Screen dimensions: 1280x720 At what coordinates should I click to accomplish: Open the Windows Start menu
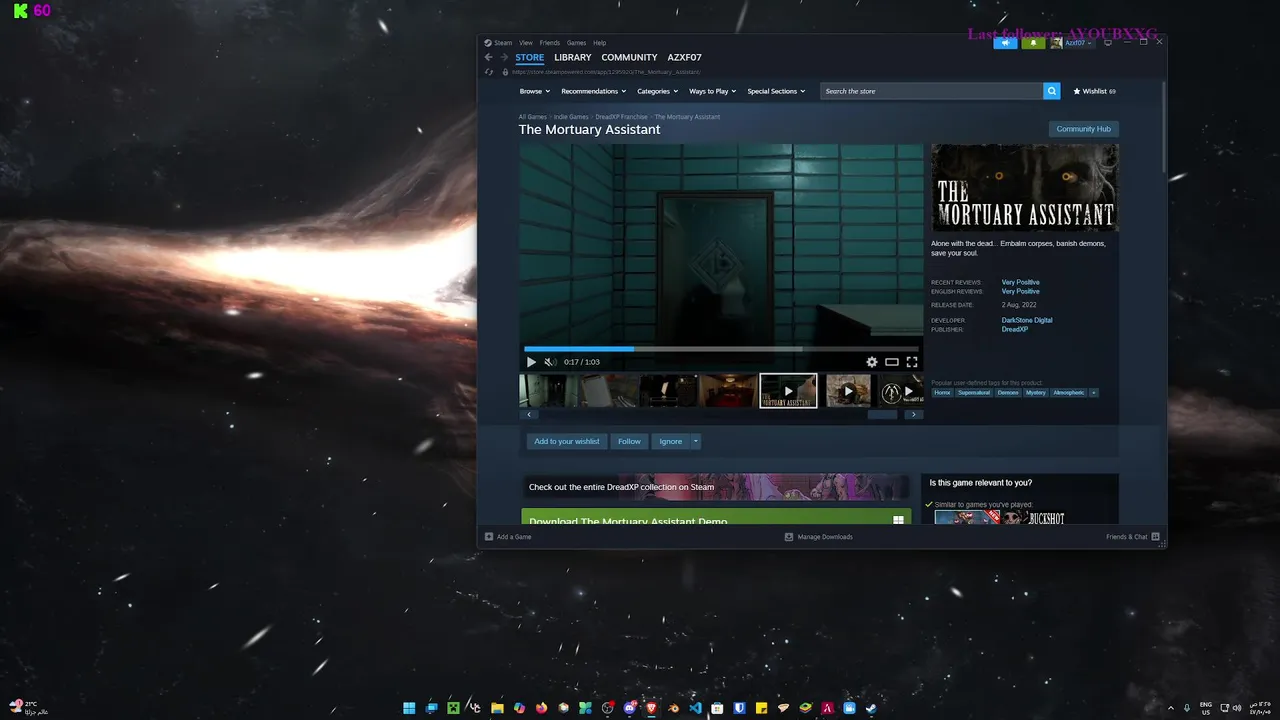(x=409, y=708)
